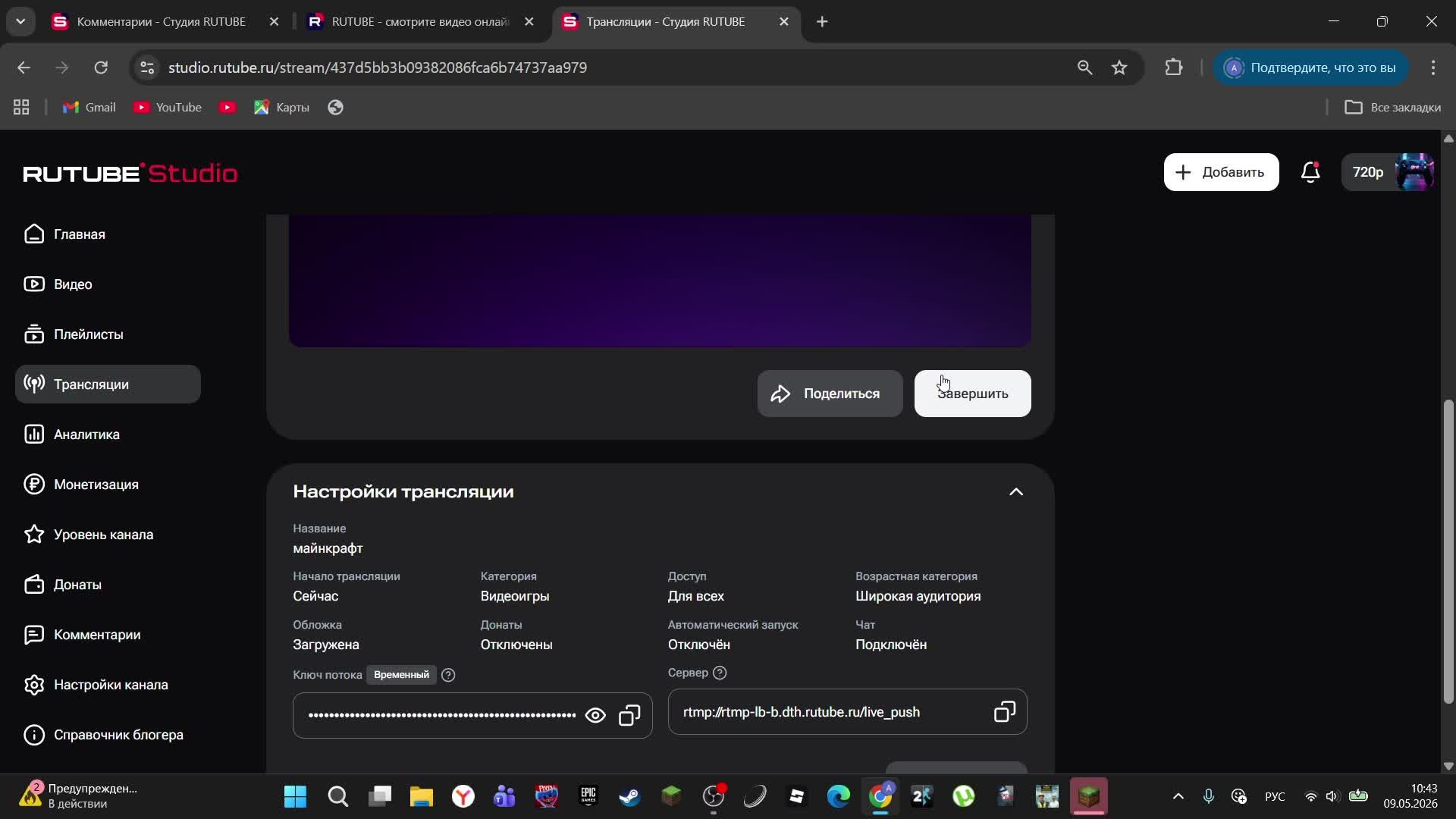Click help icon next to Ключ потока
The image size is (1456, 819).
point(448,675)
